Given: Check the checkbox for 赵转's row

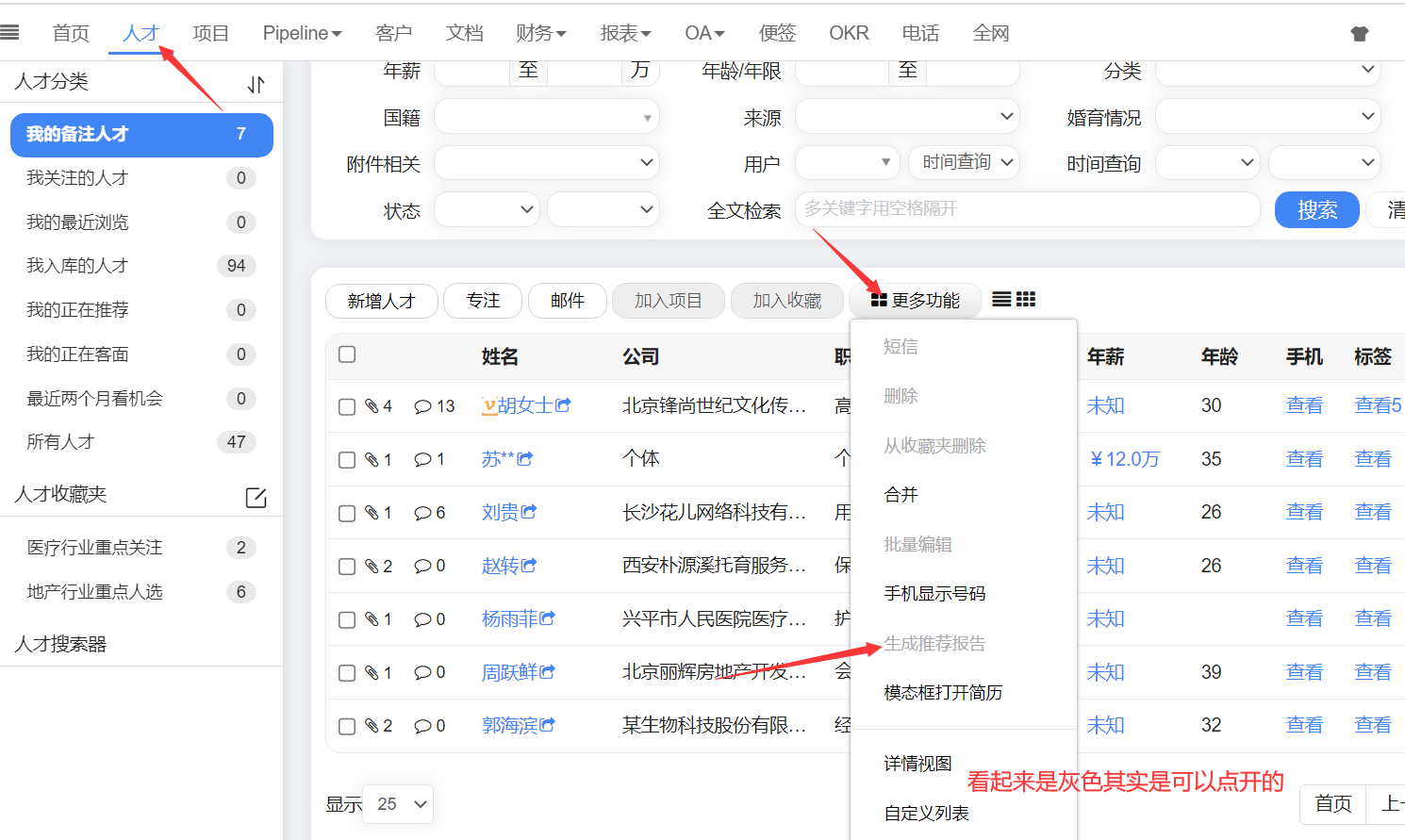Looking at the screenshot, I should 347,567.
